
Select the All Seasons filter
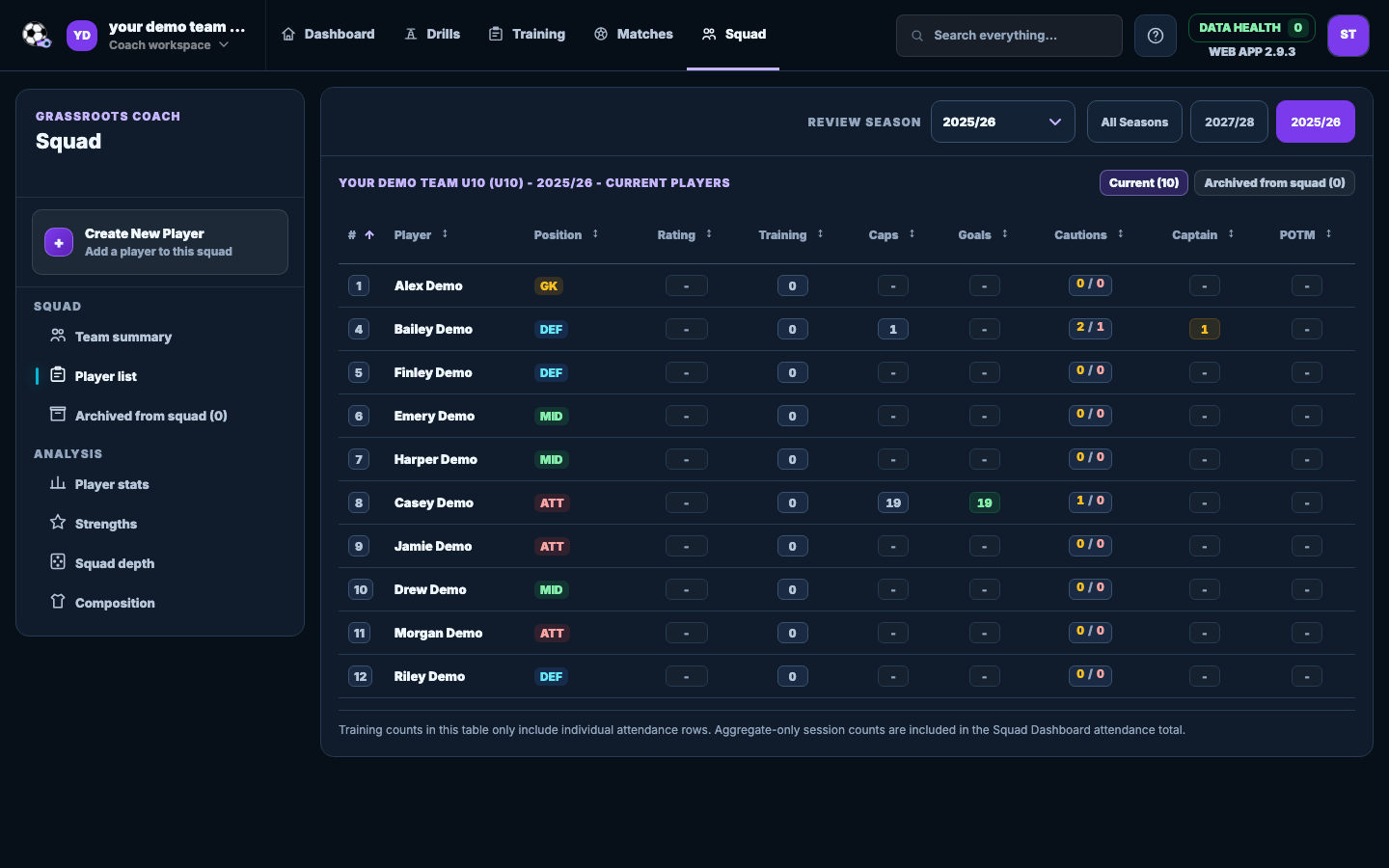pyautogui.click(x=1134, y=122)
